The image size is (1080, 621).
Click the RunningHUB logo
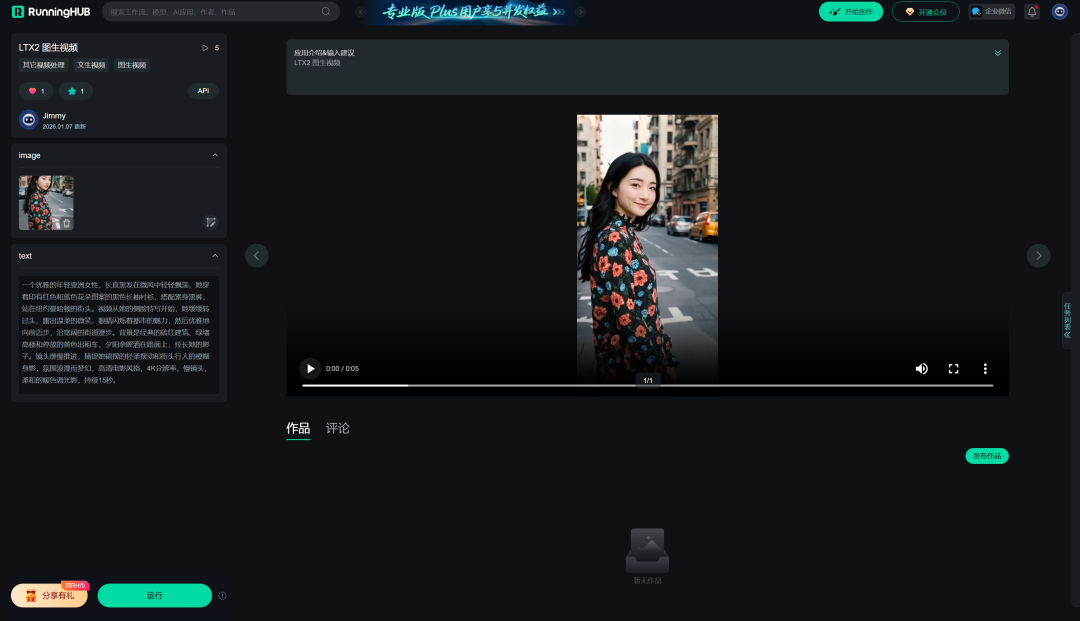click(x=51, y=12)
